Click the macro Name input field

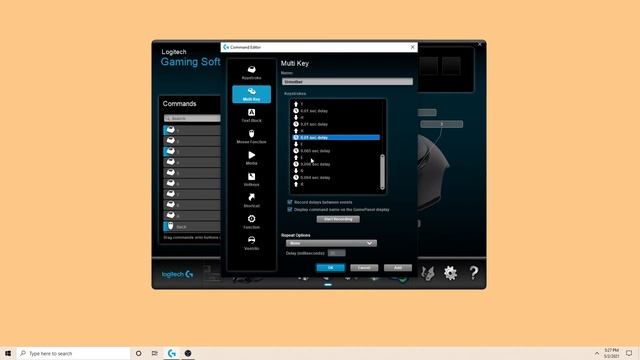(x=347, y=82)
